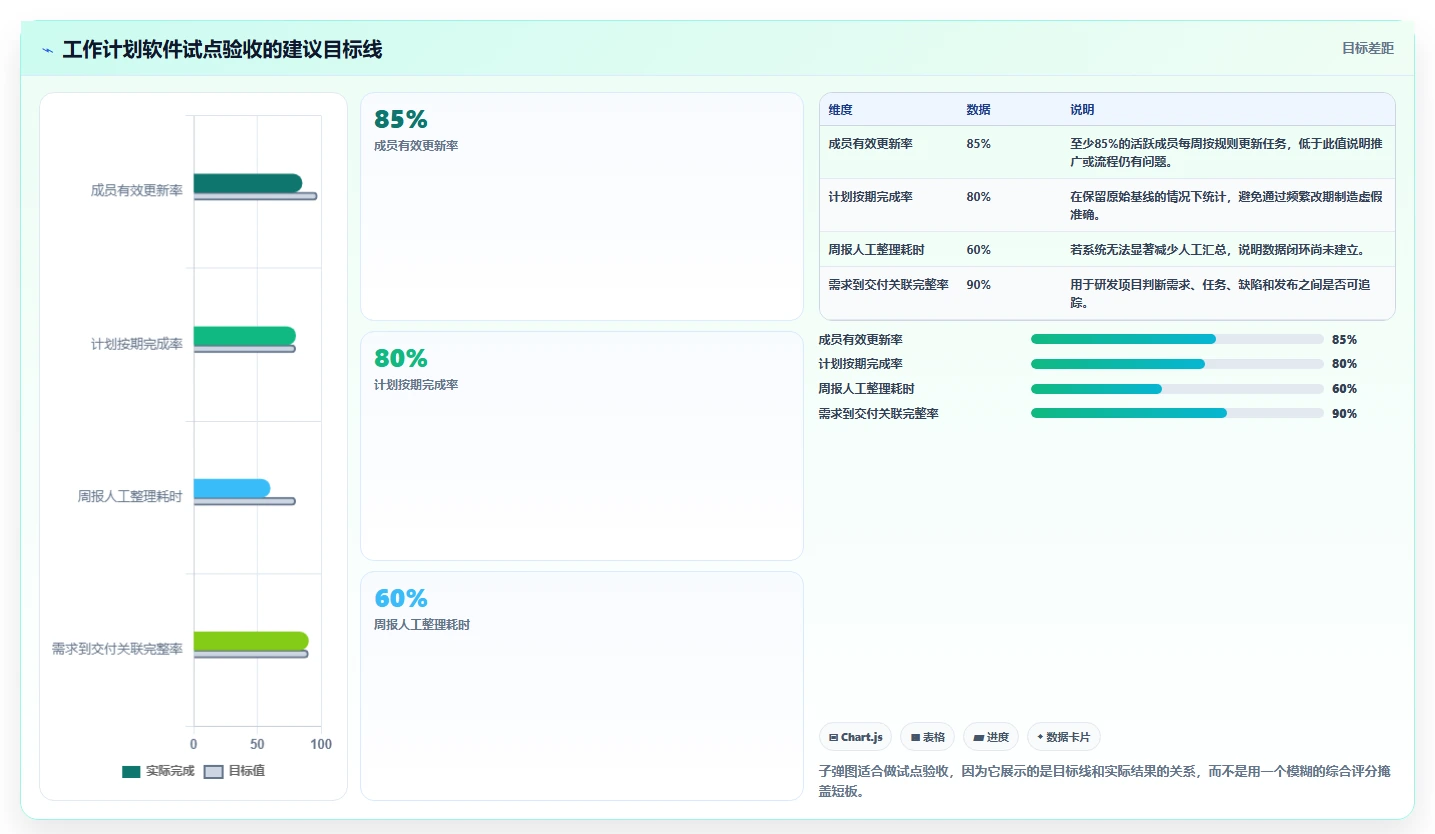
Task: Click the 计划按期完成率 green chart bar
Action: point(244,335)
